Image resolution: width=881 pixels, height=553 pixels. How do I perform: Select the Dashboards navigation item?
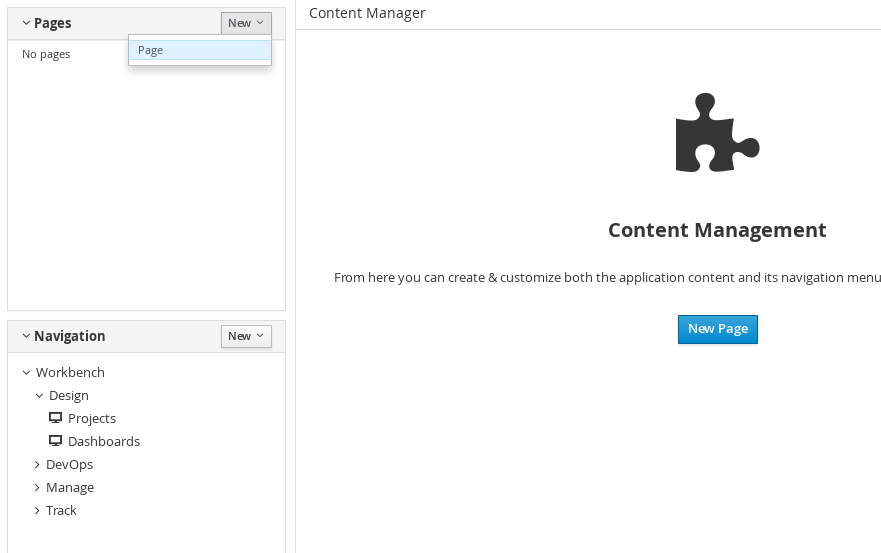coord(104,441)
